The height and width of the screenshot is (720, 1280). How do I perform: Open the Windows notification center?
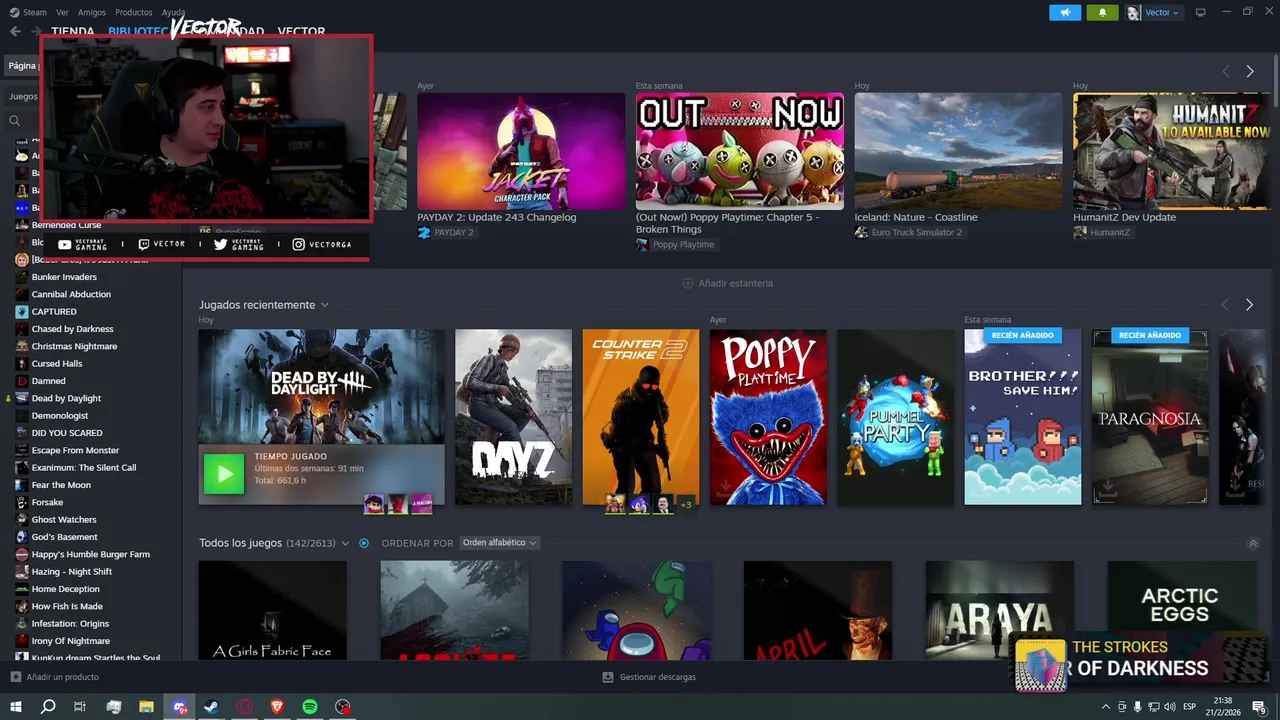1259,707
